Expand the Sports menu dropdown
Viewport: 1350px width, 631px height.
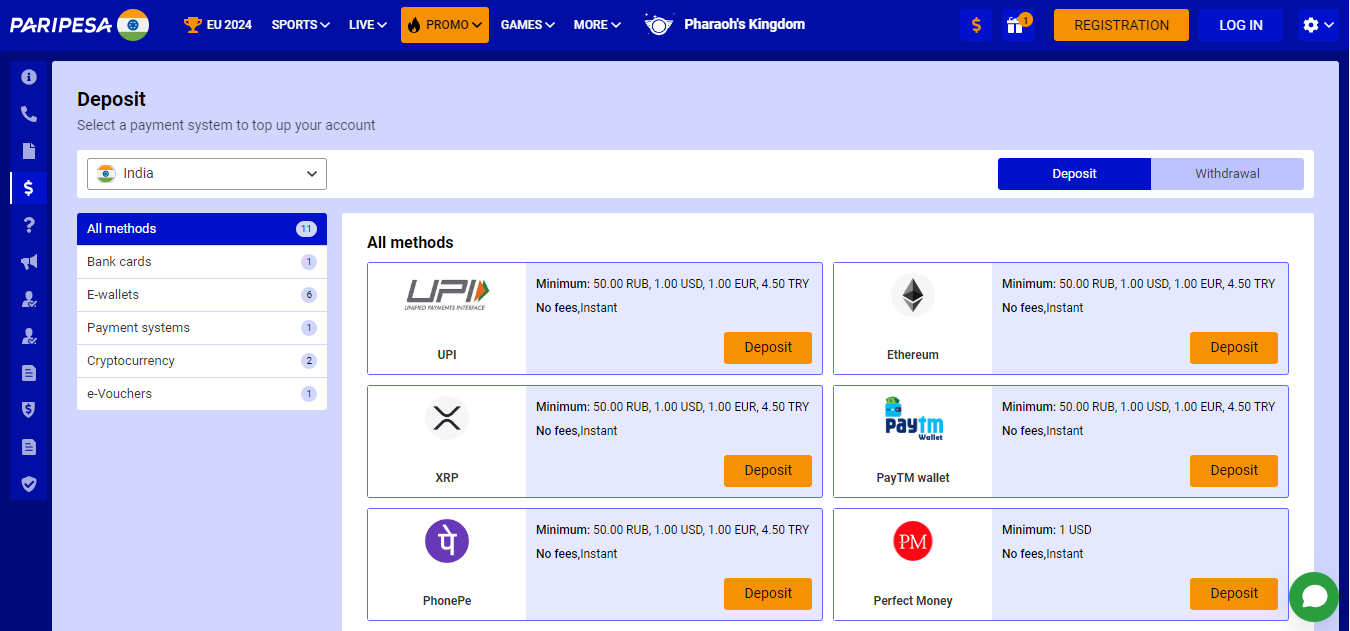[x=300, y=25]
